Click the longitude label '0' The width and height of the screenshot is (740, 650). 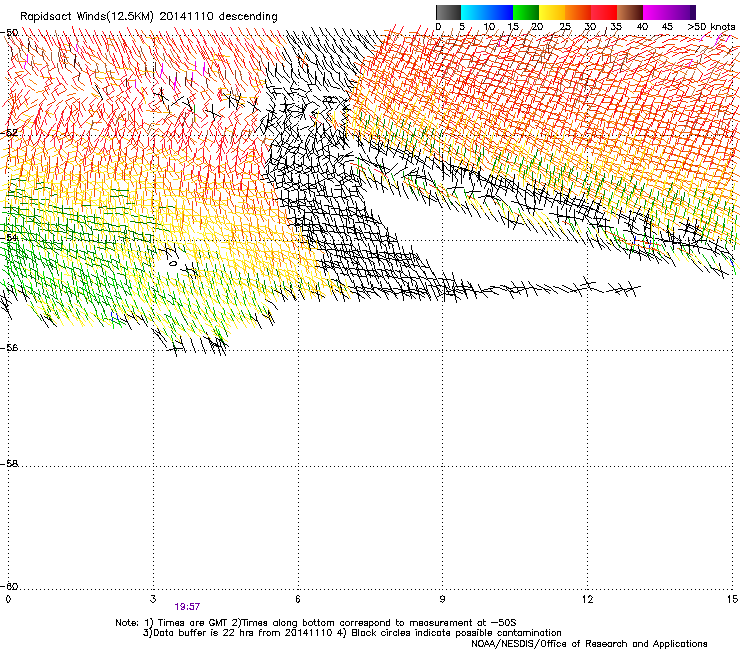click(x=8, y=599)
